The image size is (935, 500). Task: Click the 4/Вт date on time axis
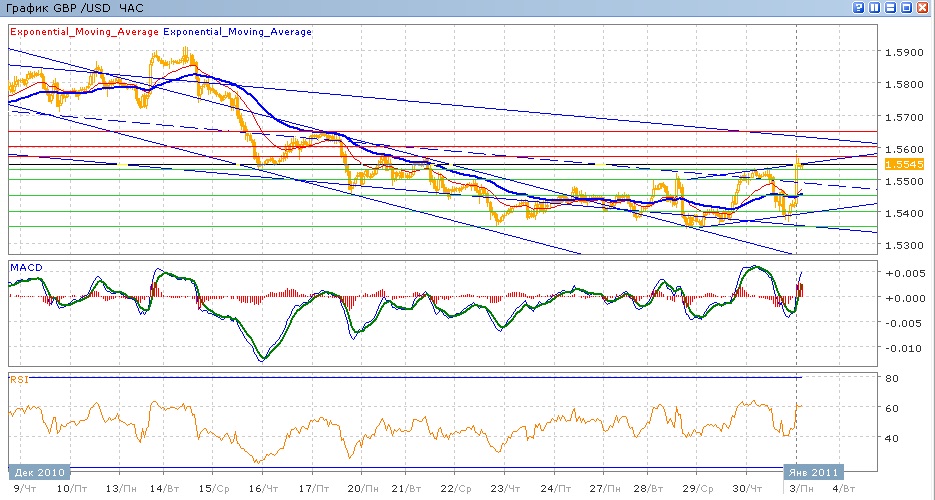(x=843, y=489)
